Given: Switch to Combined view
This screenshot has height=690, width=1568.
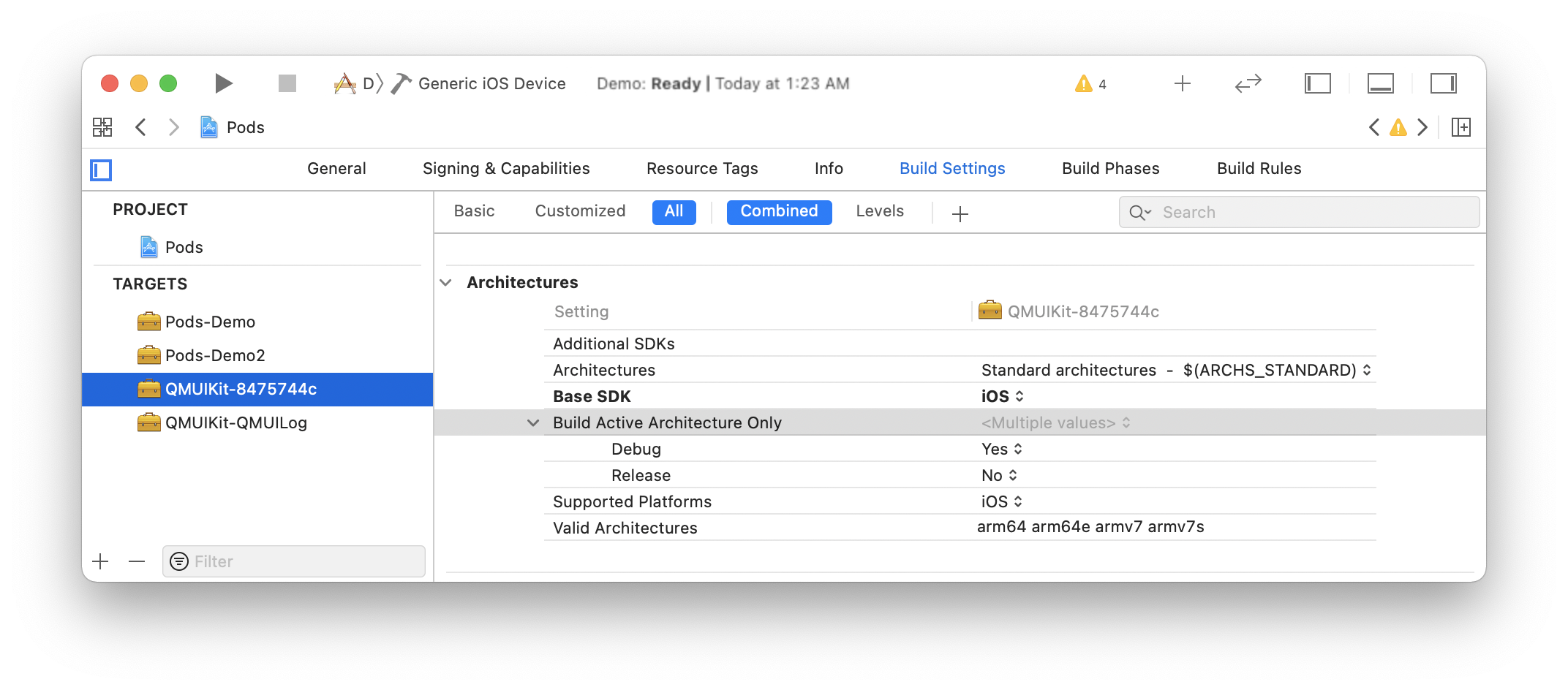Looking at the screenshot, I should (x=779, y=212).
